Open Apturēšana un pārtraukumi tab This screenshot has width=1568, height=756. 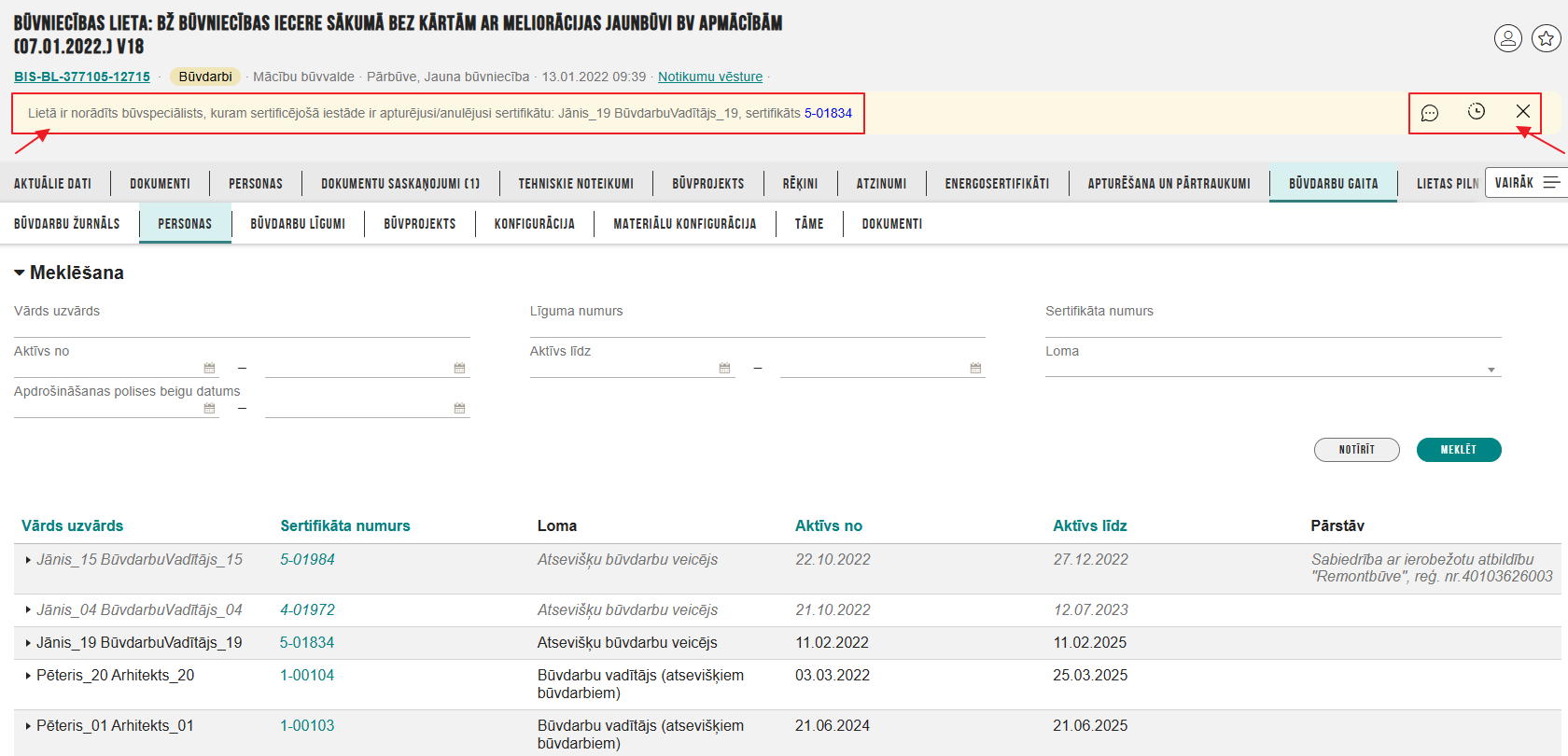tap(1169, 184)
